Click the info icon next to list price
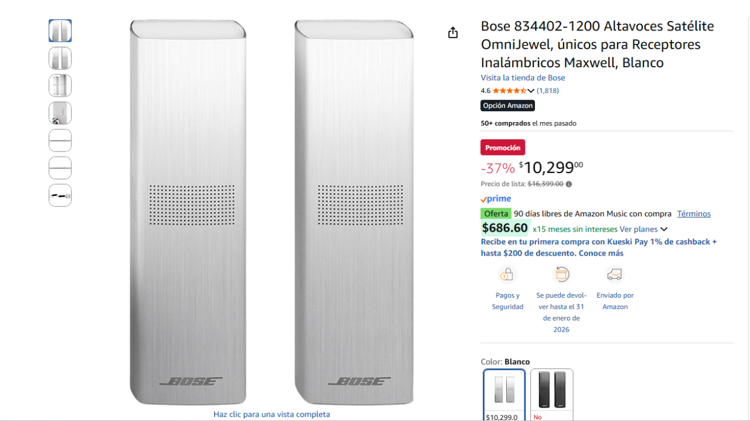 pyautogui.click(x=569, y=184)
